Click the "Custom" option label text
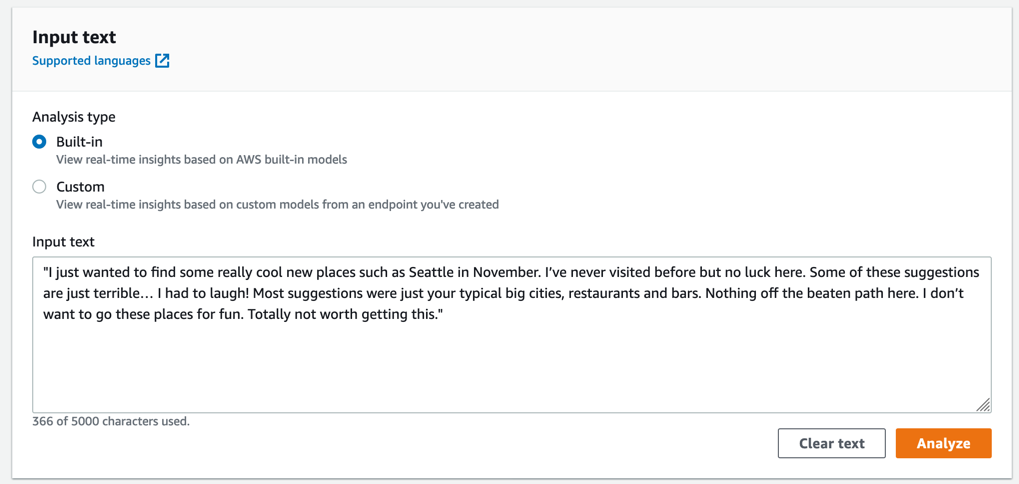The width and height of the screenshot is (1019, 484). click(x=80, y=187)
